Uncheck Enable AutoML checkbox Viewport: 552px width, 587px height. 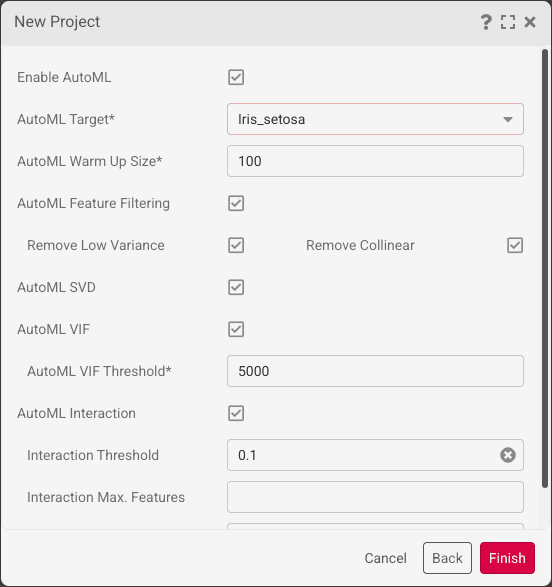[x=236, y=77]
